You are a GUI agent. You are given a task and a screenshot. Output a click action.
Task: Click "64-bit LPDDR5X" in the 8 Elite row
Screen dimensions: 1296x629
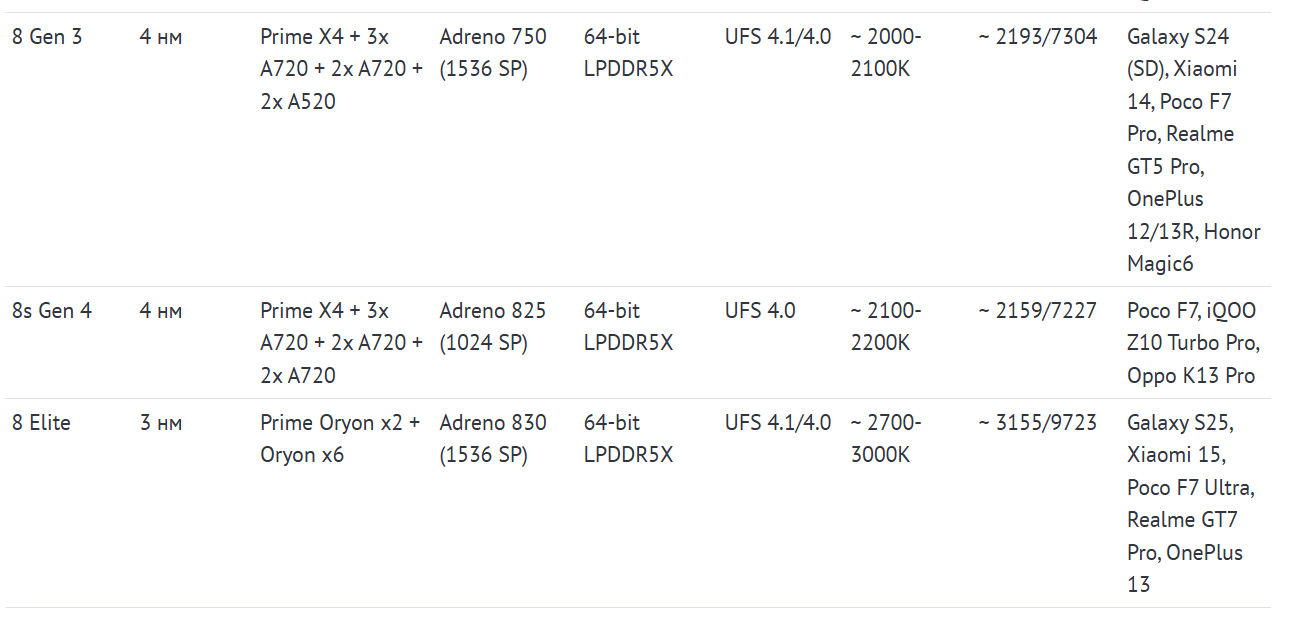click(628, 439)
